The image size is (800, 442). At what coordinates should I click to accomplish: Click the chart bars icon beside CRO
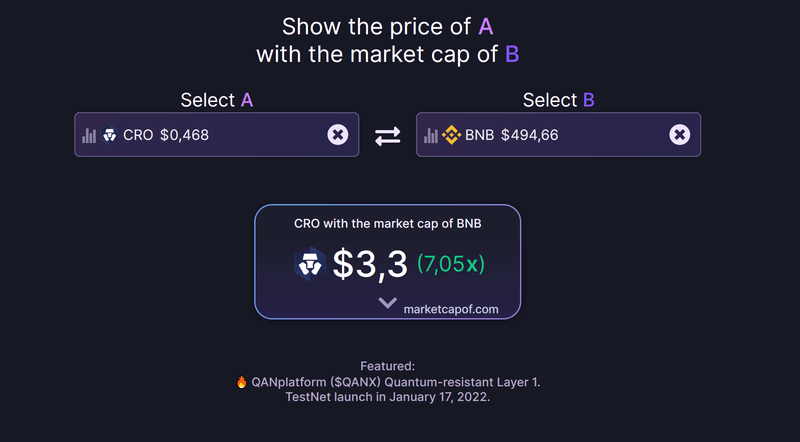pos(90,135)
